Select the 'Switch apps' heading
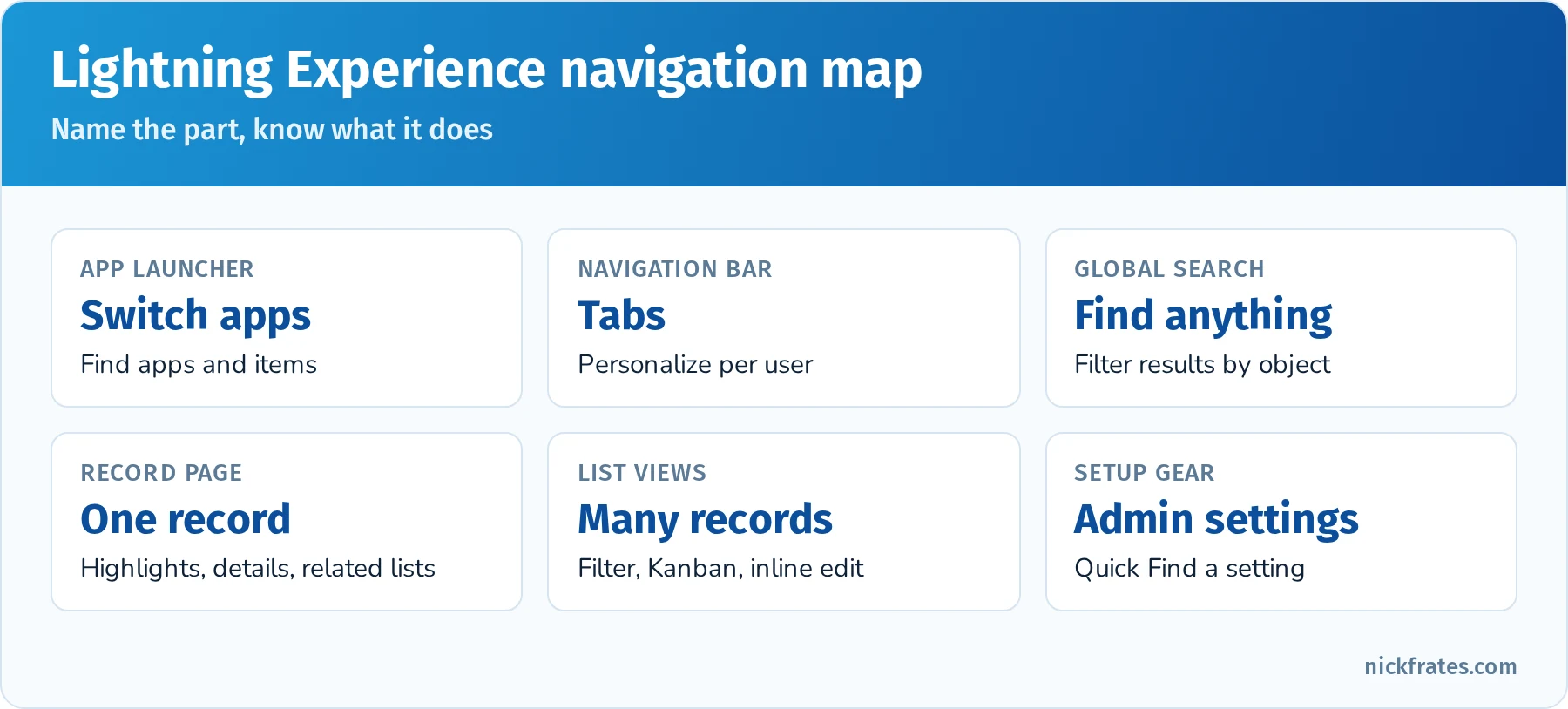Image resolution: width=1568 pixels, height=709 pixels. [x=195, y=316]
